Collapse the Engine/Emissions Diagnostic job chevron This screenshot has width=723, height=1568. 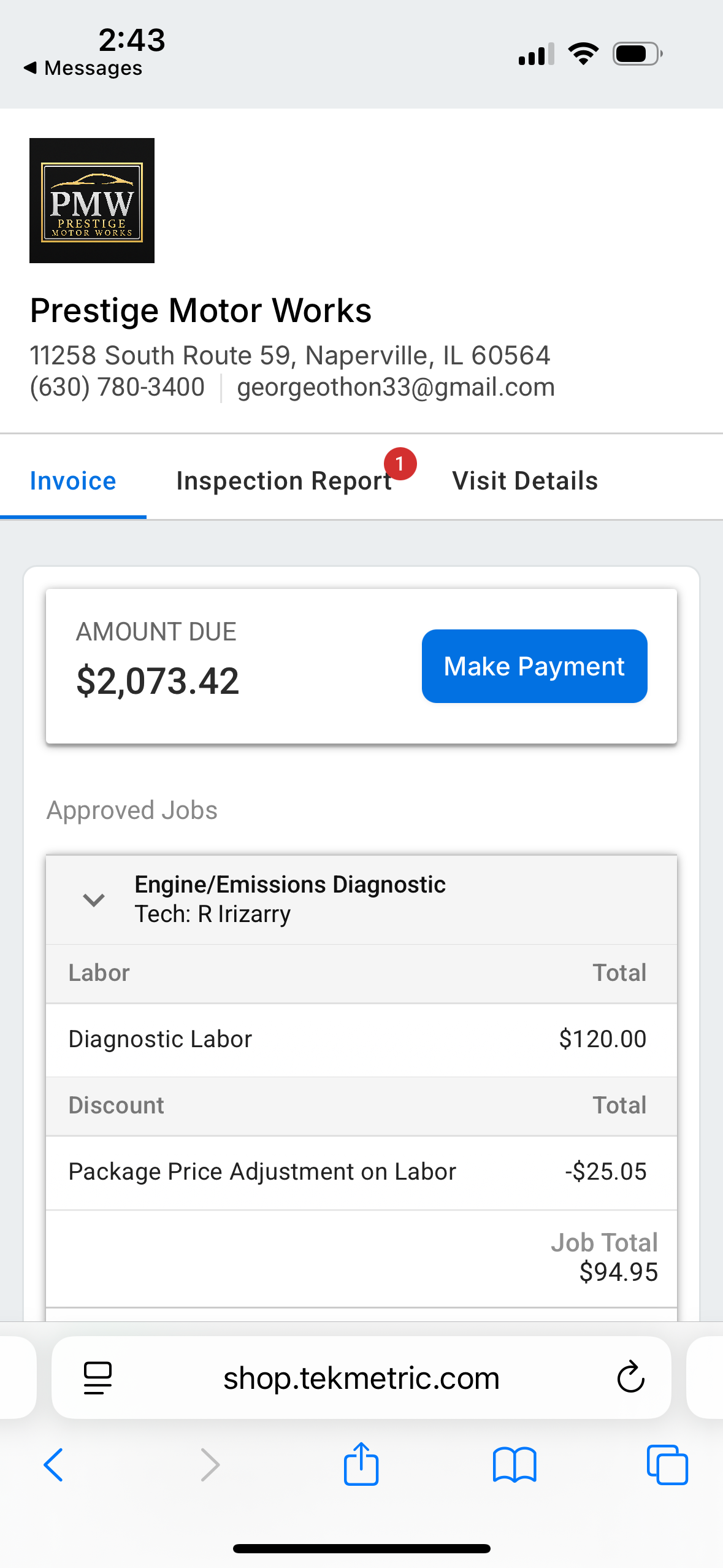(94, 899)
